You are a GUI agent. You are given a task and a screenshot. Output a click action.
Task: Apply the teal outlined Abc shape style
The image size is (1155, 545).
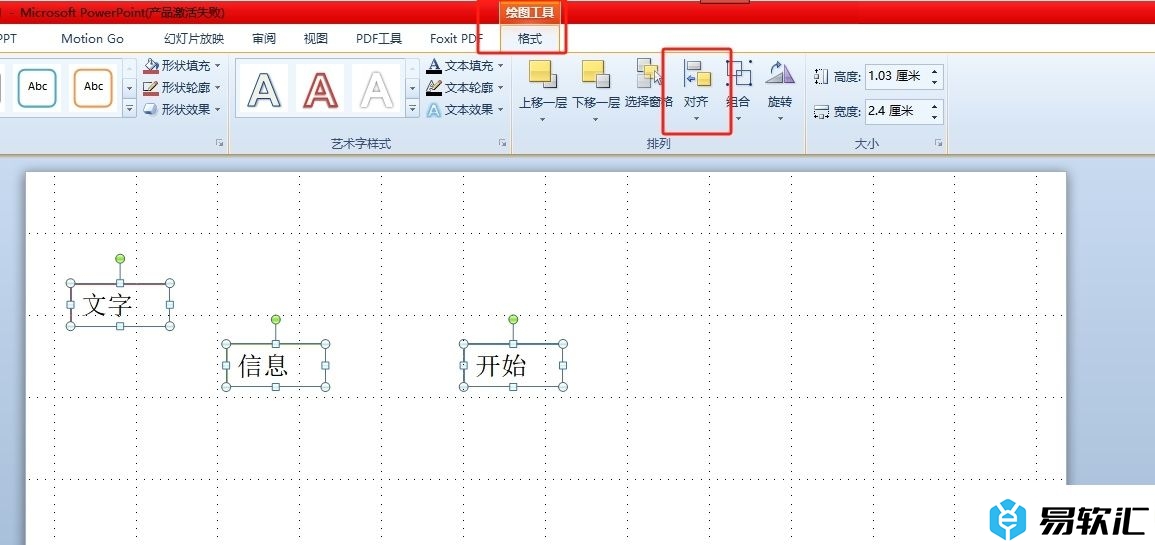point(38,88)
